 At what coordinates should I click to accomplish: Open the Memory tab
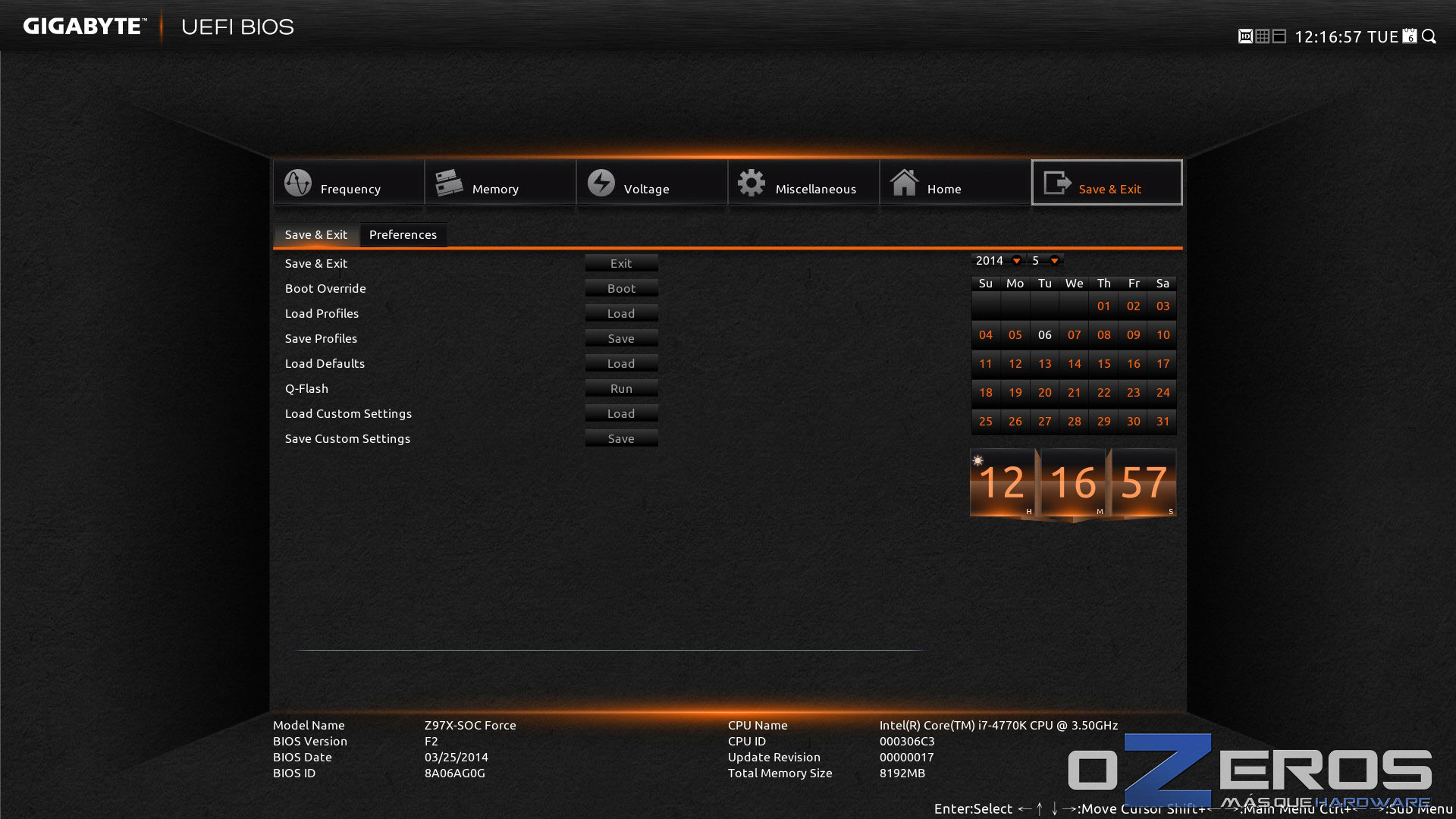point(500,183)
